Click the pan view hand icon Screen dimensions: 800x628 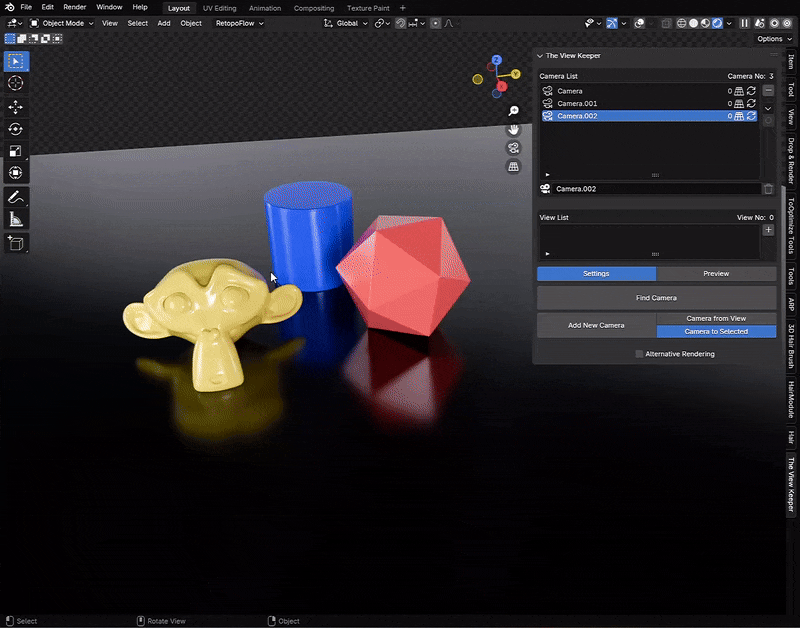coord(513,130)
